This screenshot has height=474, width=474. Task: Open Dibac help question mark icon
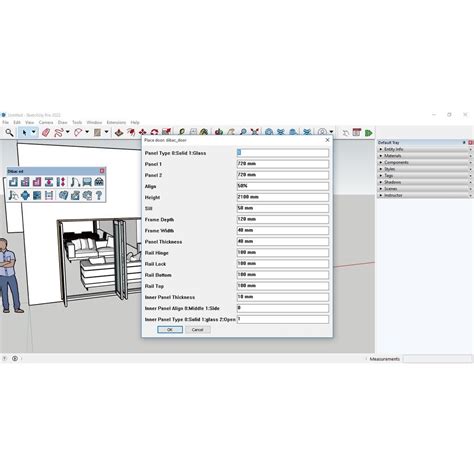click(99, 195)
